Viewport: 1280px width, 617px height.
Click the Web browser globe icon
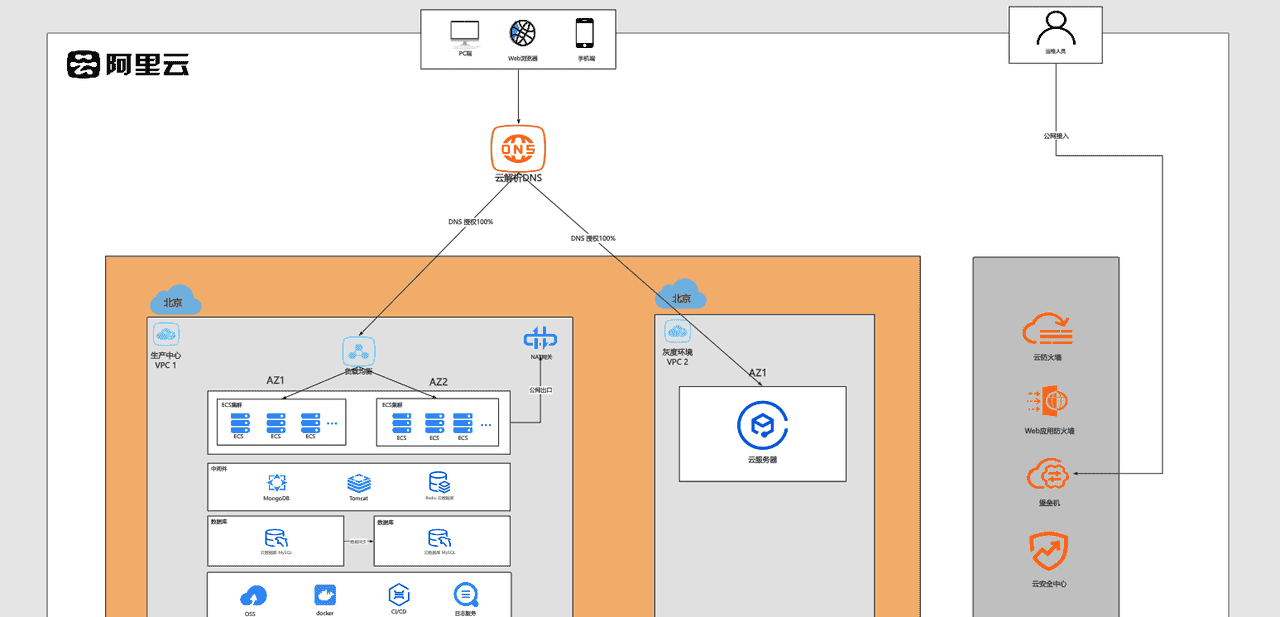pyautogui.click(x=522, y=34)
